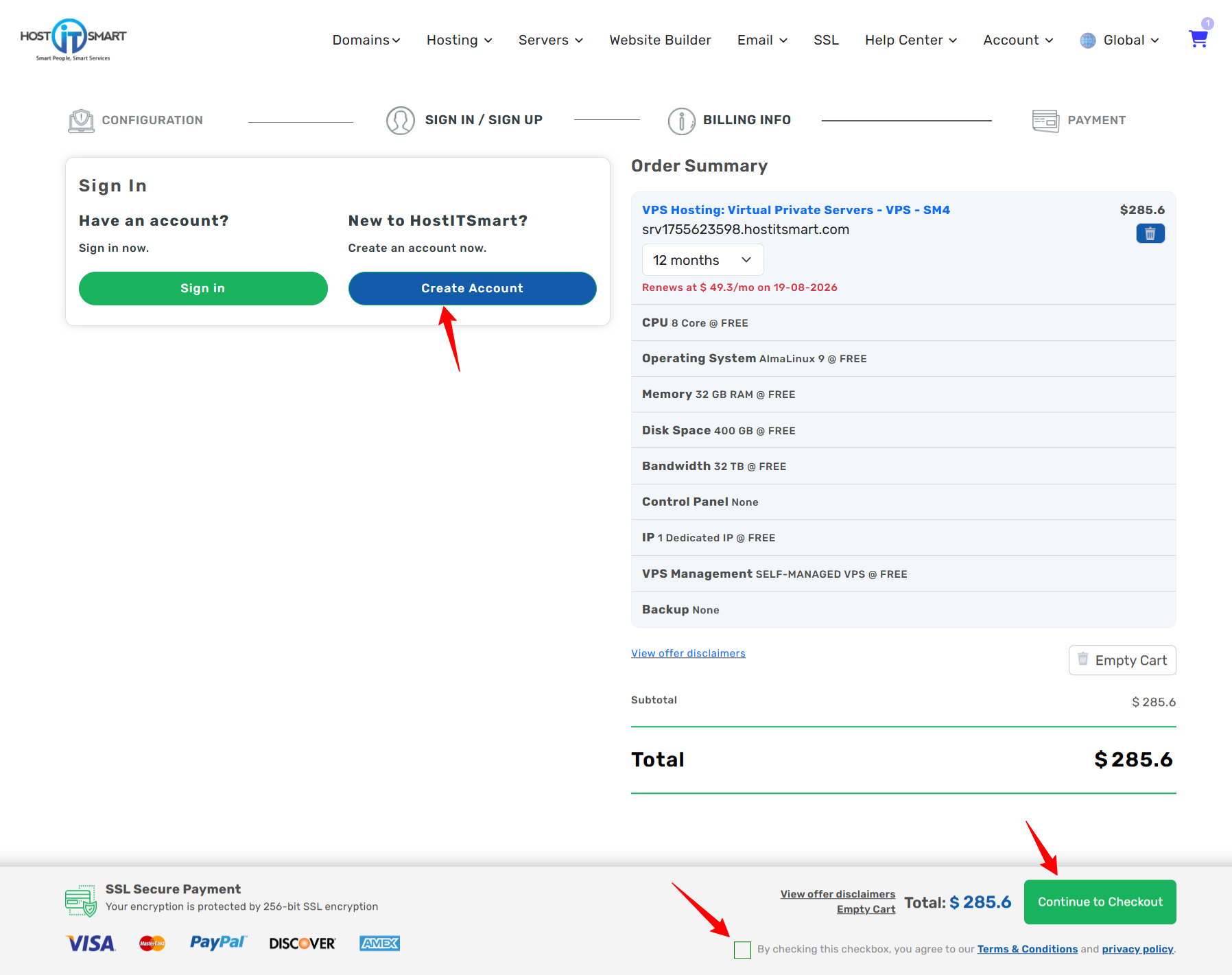Click the Sign In / Sign Up user icon
Image resolution: width=1232 pixels, height=975 pixels.
point(401,121)
